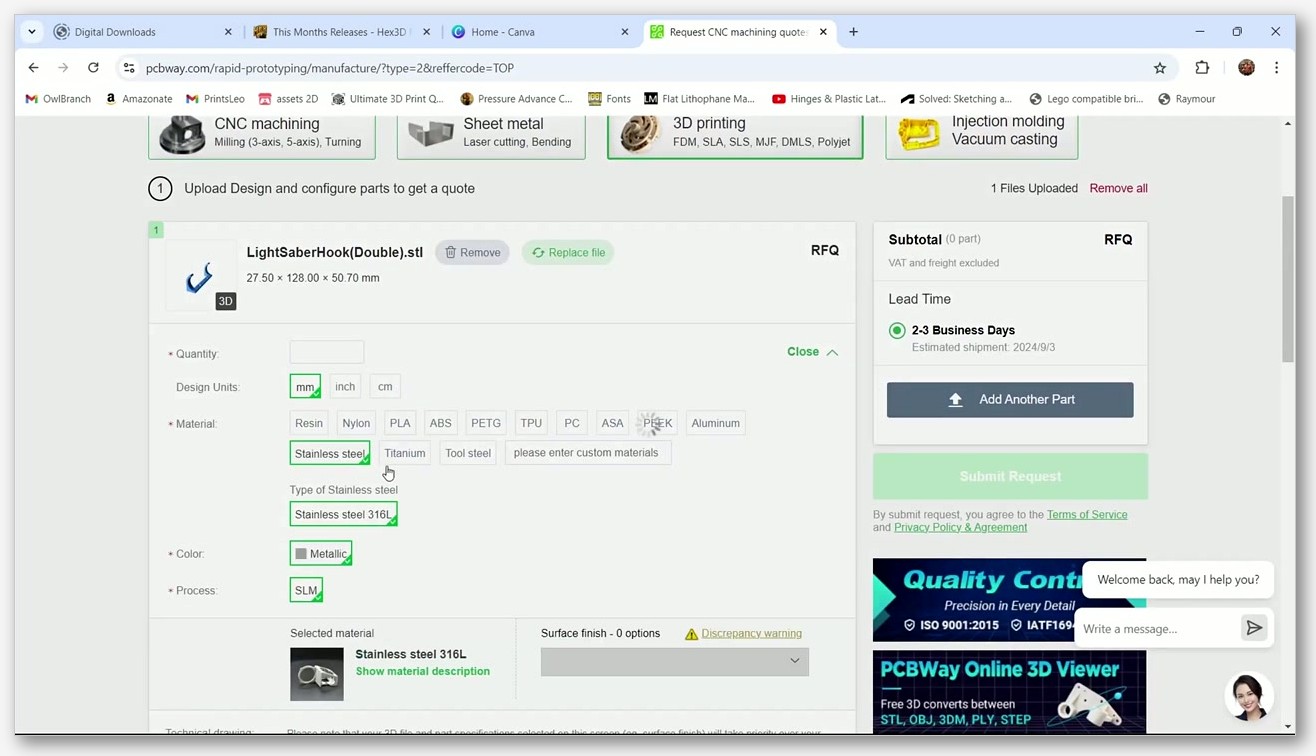Viewport: 1316px width, 756px height.
Task: Open the tab search dropdown arrow
Action: [x=32, y=32]
